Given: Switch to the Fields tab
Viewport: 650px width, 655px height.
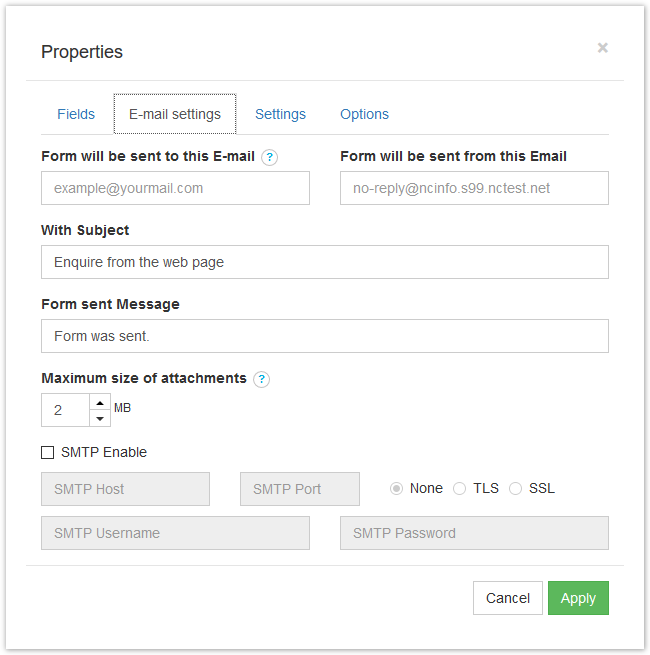Looking at the screenshot, I should (x=76, y=114).
